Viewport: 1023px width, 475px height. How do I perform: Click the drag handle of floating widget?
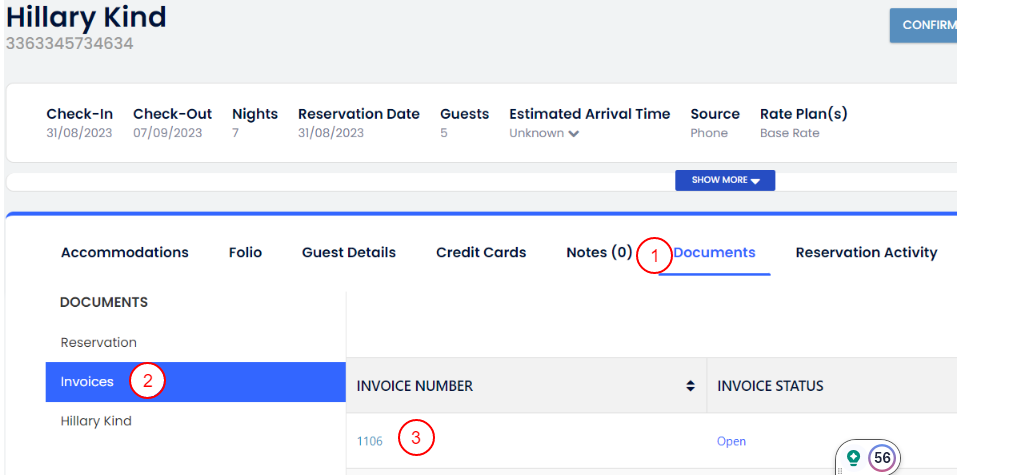pos(840,470)
